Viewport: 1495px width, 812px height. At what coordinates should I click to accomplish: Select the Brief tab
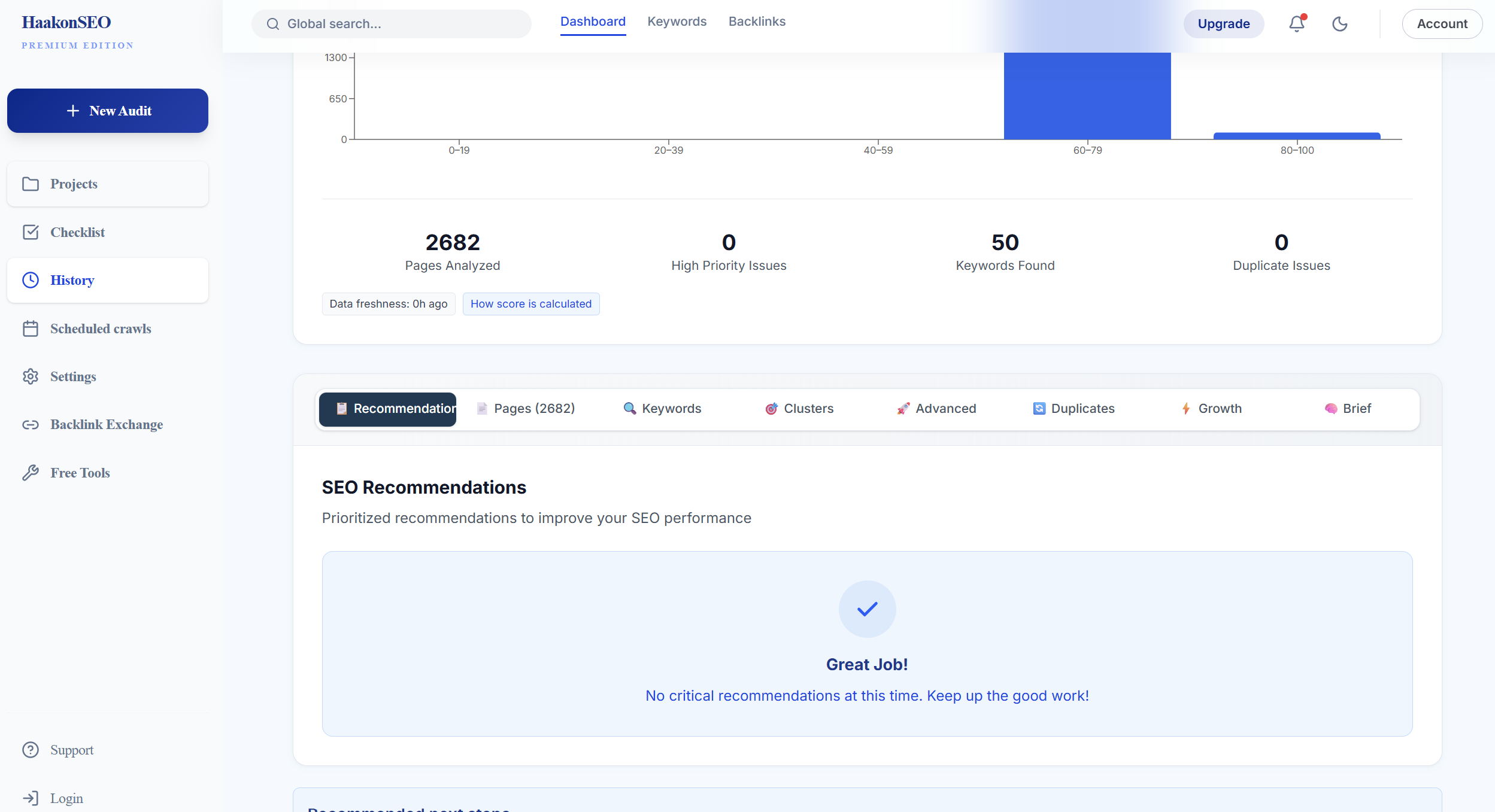(x=1348, y=409)
